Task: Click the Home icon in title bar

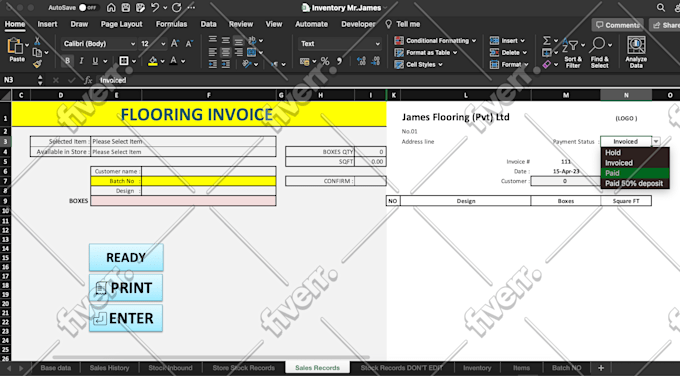Action: pyautogui.click(x=111, y=8)
